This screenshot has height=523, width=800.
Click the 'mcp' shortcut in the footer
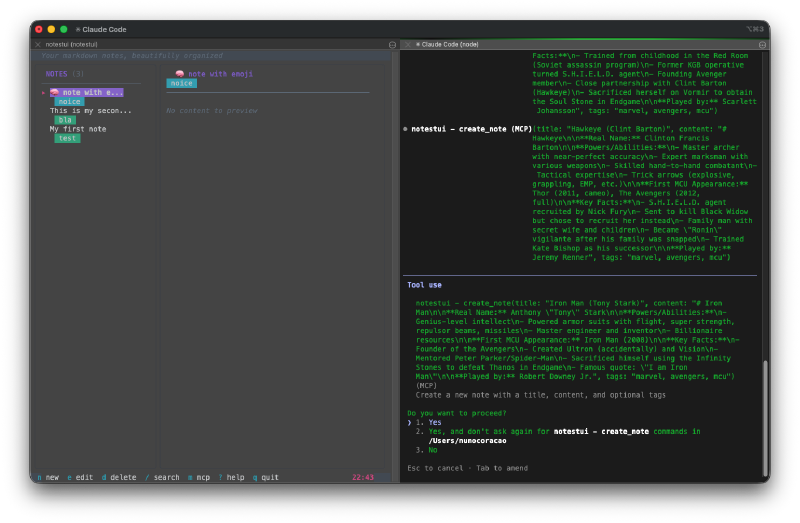tap(199, 478)
